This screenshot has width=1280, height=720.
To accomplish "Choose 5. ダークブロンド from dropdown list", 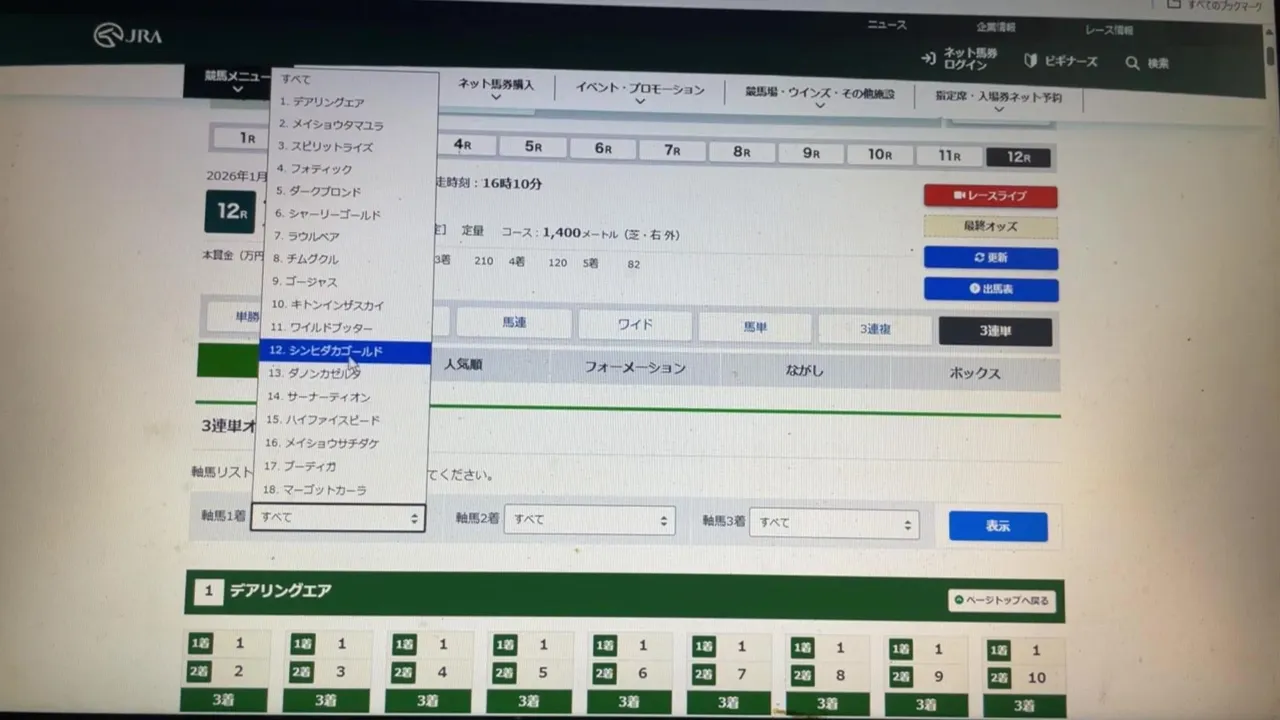I will (x=350, y=192).
